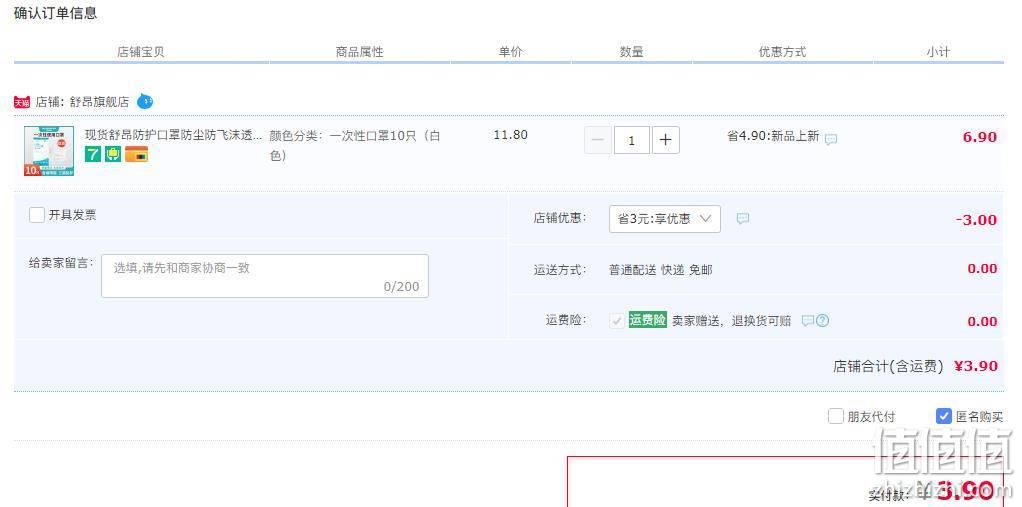Uncheck the 匿名购买 checkbox

coord(944,416)
